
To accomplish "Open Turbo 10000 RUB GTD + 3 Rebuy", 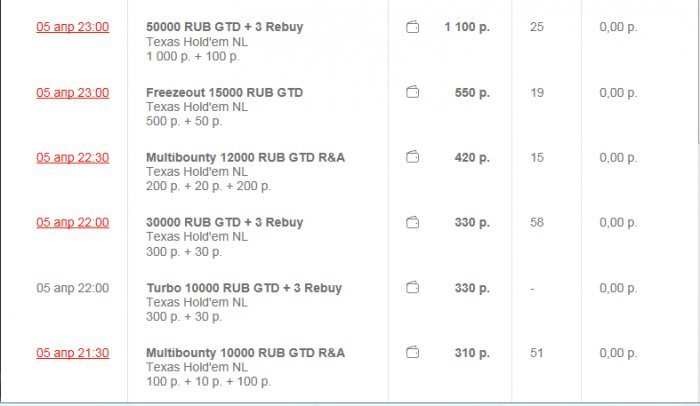I will point(244,288).
